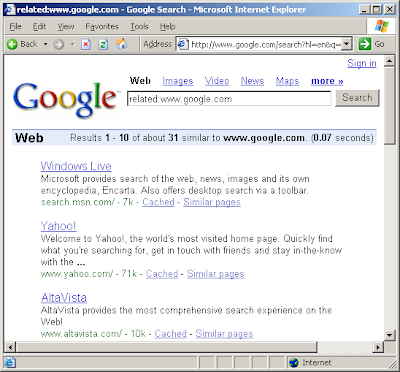Open Cached link for www.yahoo.com
This screenshot has height=372, width=400.
coord(162,274)
